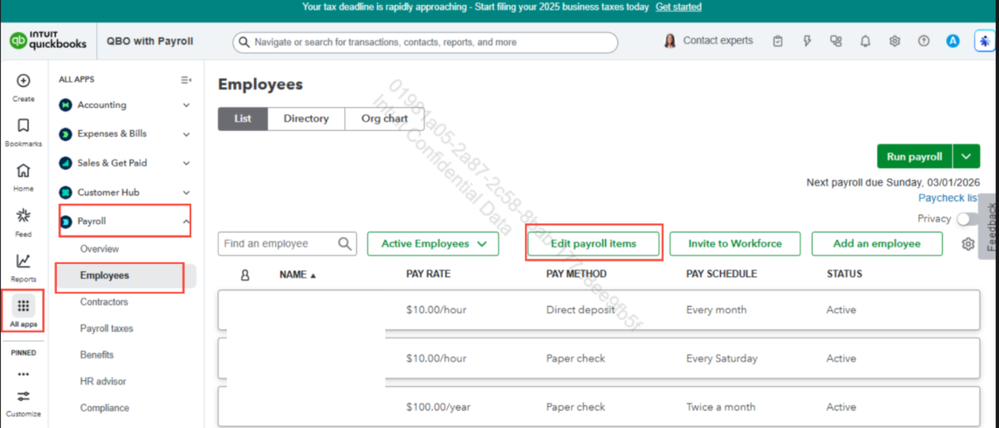Open the All apps grid icon

(x=23, y=306)
